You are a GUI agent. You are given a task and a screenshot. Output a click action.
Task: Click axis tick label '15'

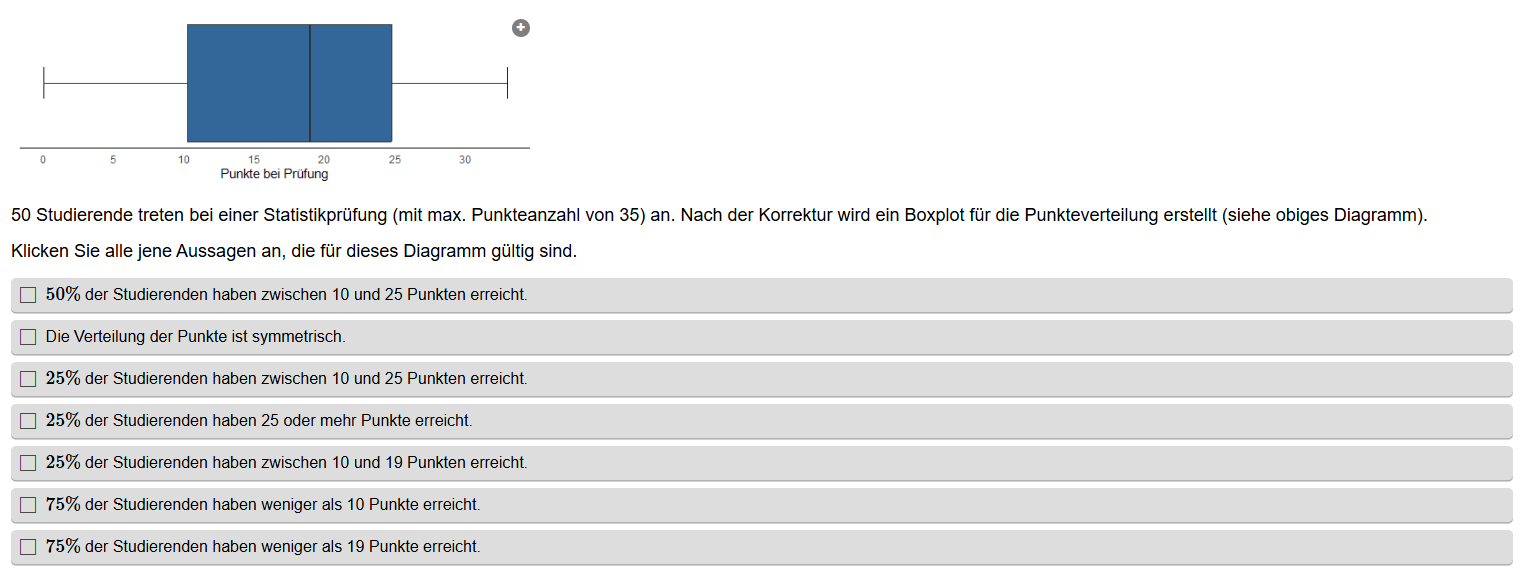pos(254,160)
